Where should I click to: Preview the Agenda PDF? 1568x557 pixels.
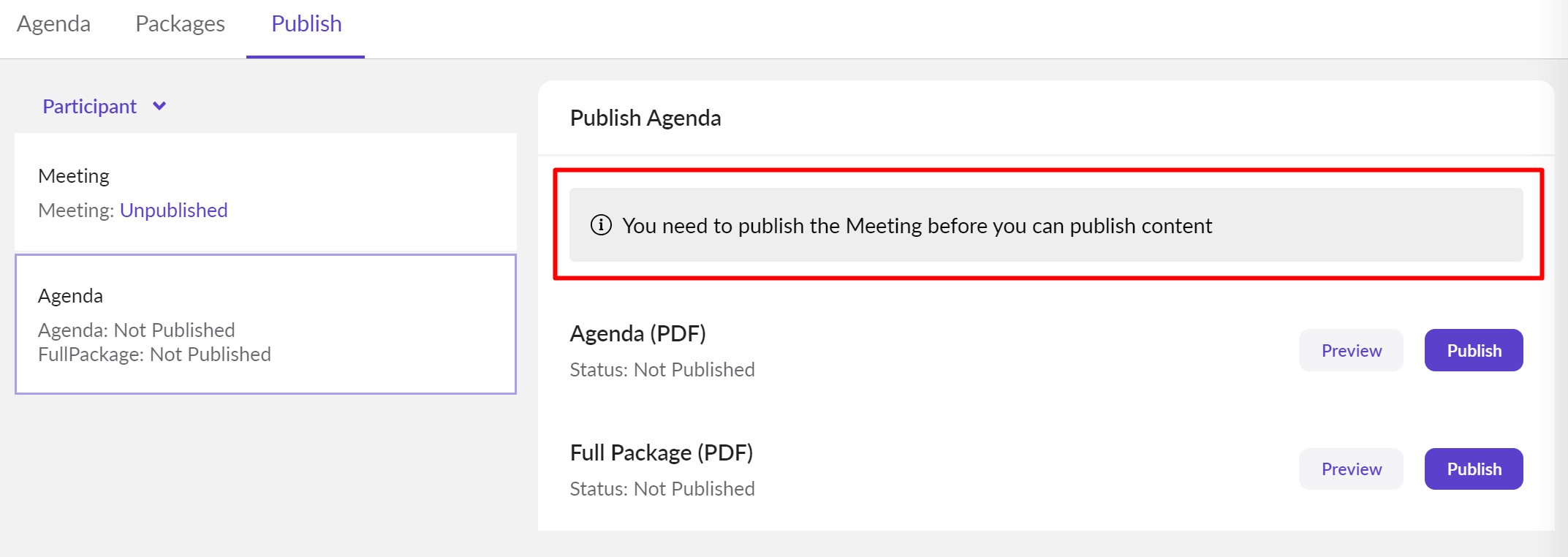[x=1350, y=350]
